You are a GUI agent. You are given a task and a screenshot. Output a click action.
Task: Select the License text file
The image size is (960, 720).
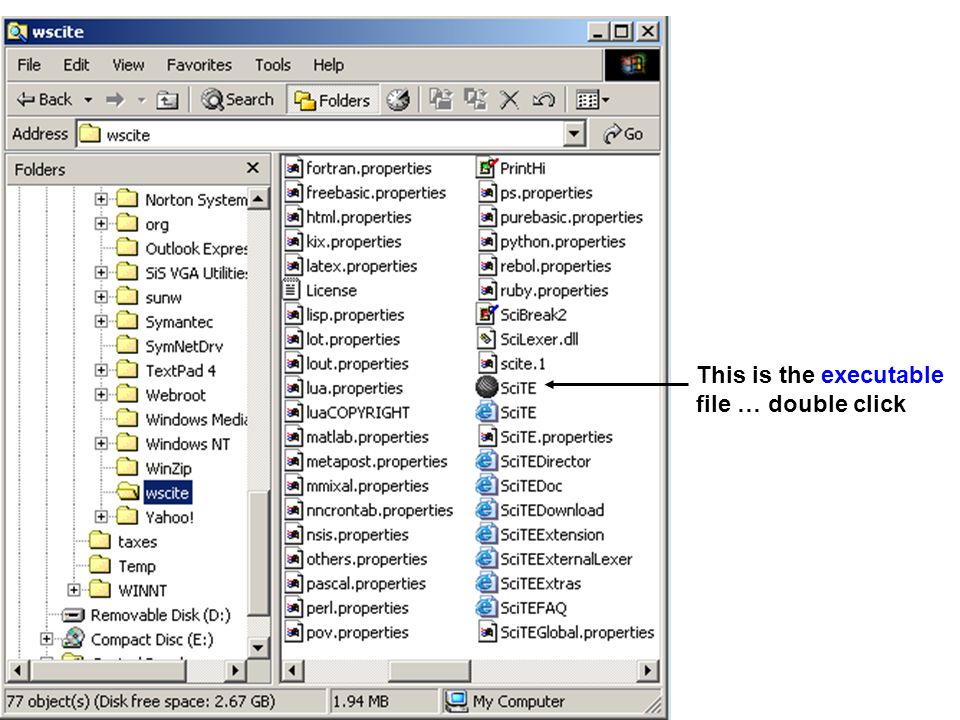[320, 290]
